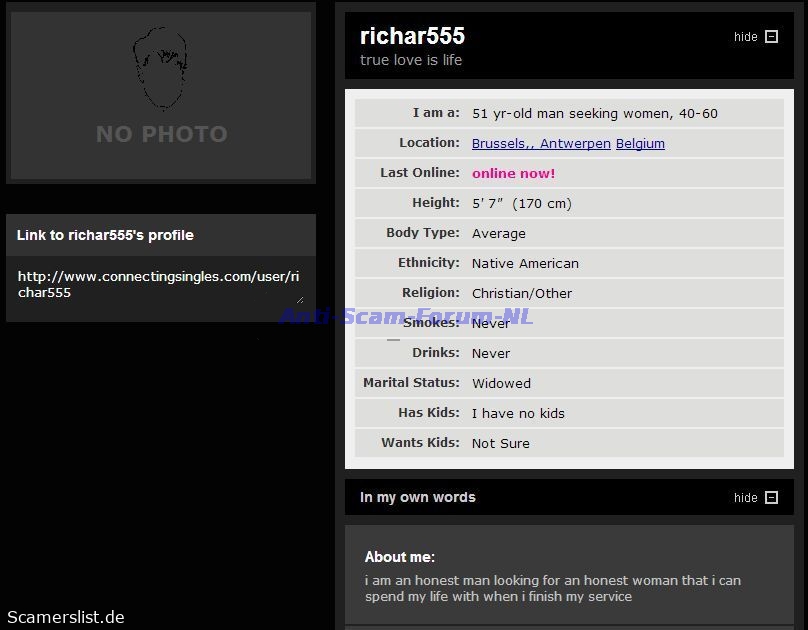Click the Anti-Scam-Forum-NL watermark
Image resolution: width=808 pixels, height=630 pixels.
tap(405, 317)
